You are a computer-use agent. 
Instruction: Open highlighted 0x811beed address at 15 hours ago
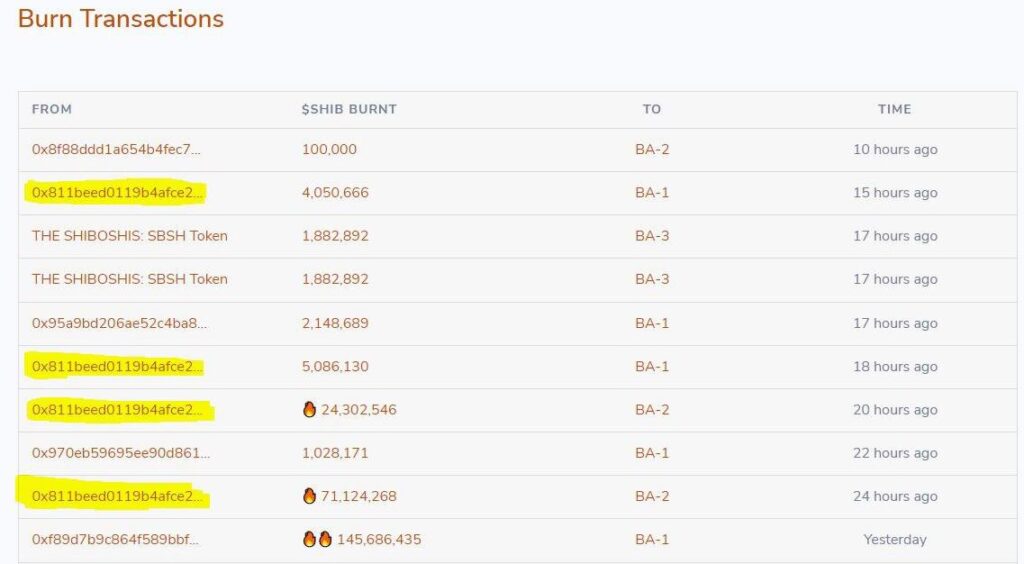118,193
